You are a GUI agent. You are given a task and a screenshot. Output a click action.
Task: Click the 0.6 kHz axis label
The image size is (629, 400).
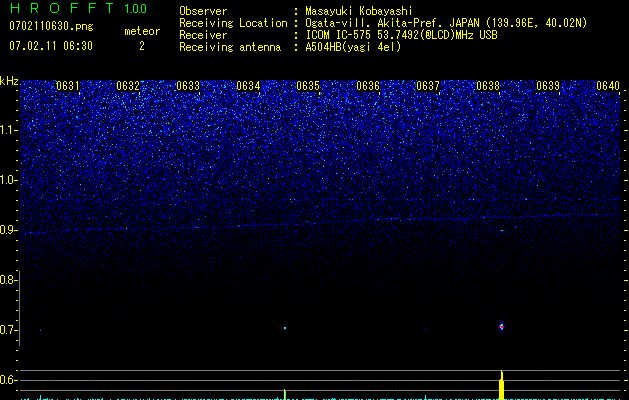click(7, 380)
